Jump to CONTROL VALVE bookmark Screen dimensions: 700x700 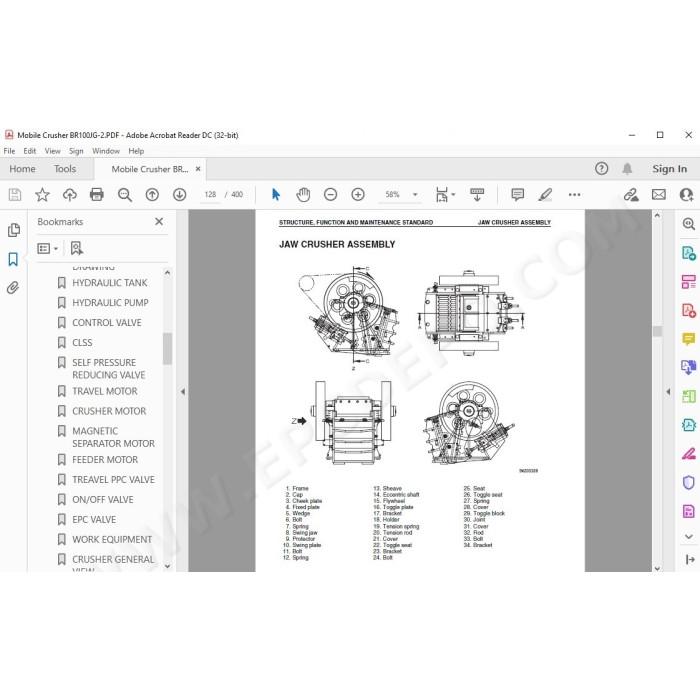pos(107,322)
